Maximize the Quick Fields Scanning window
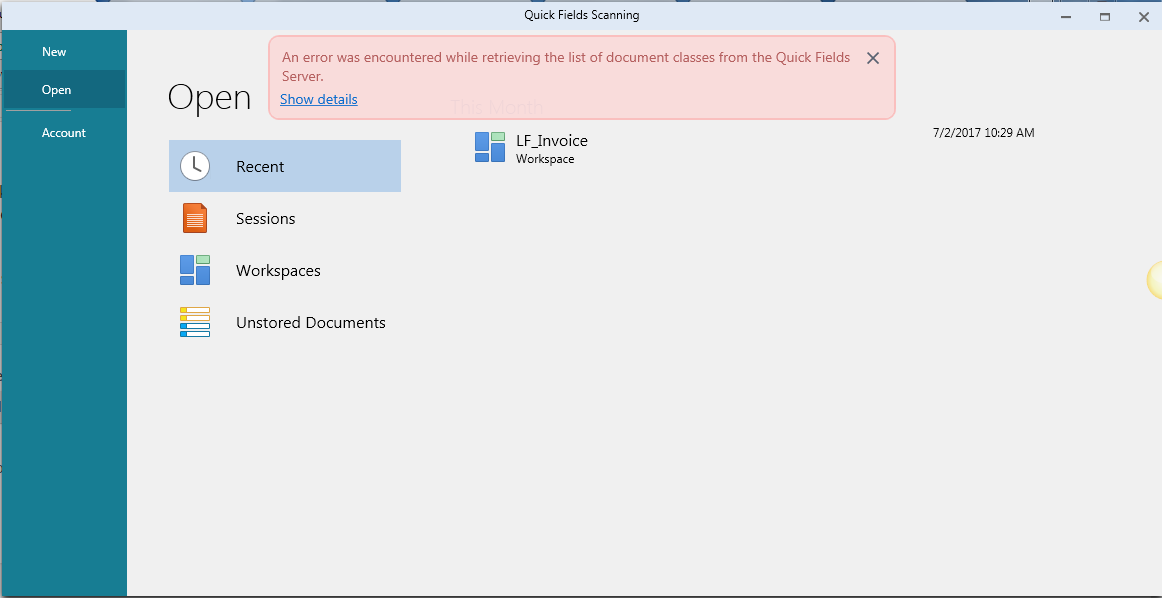 click(1105, 16)
